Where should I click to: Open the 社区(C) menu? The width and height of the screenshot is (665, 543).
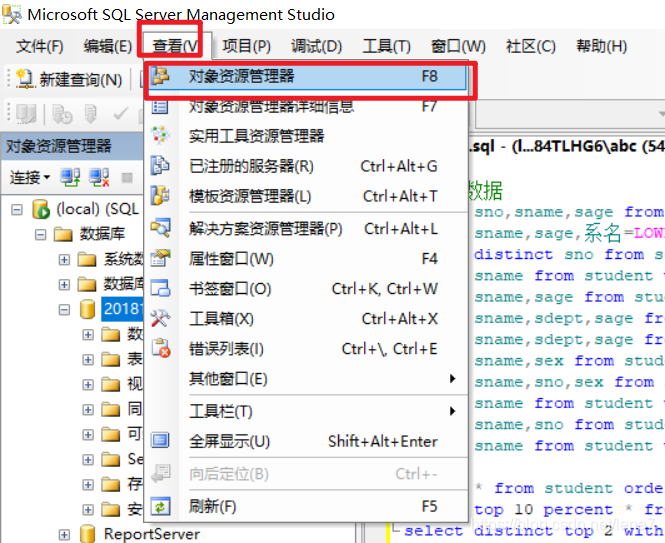531,46
